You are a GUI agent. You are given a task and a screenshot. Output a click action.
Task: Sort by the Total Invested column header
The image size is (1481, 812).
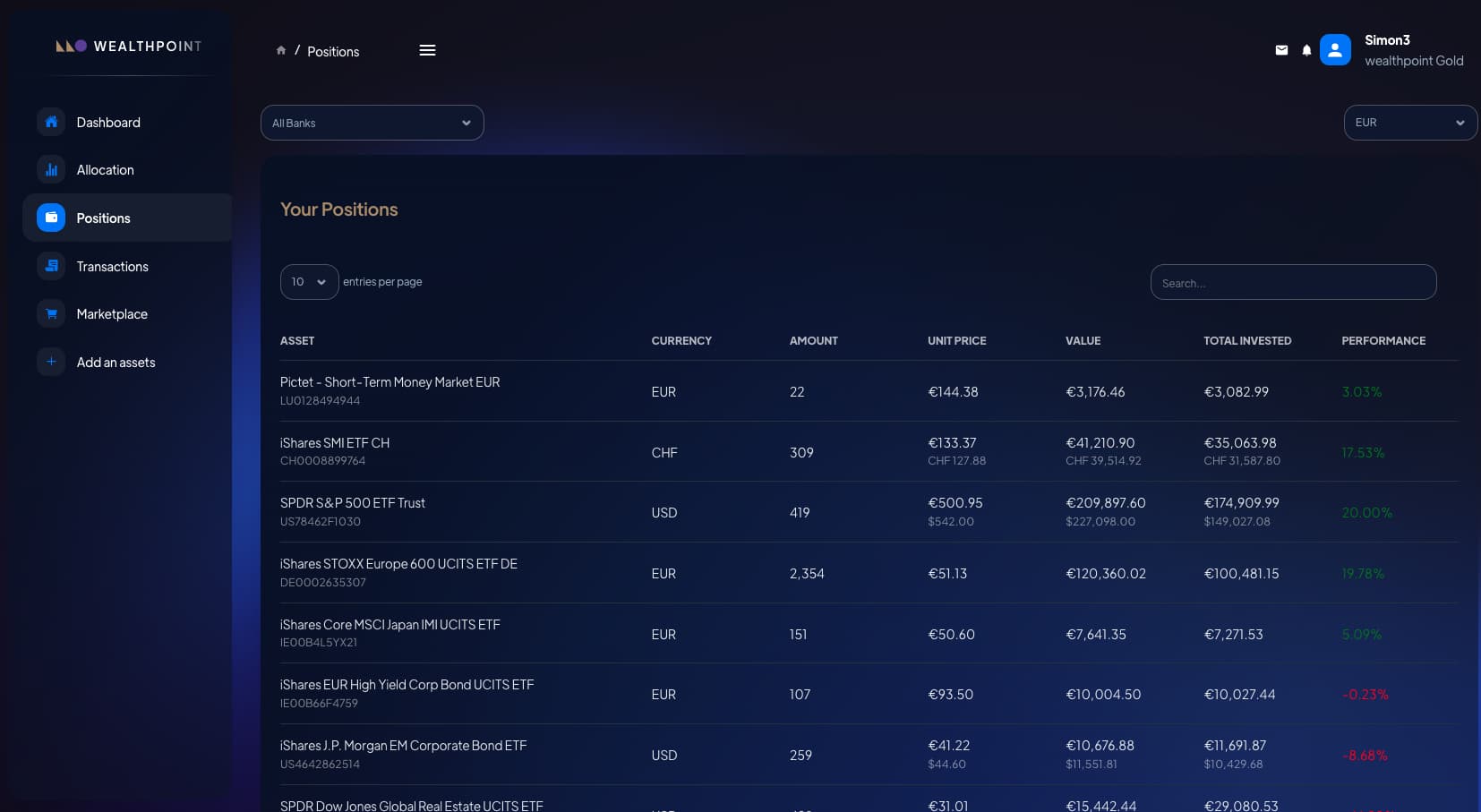1246,341
